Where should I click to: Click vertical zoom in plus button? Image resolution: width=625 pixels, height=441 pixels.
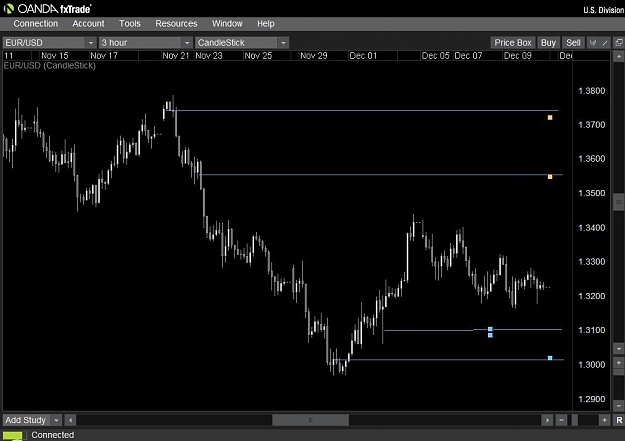pos(619,363)
